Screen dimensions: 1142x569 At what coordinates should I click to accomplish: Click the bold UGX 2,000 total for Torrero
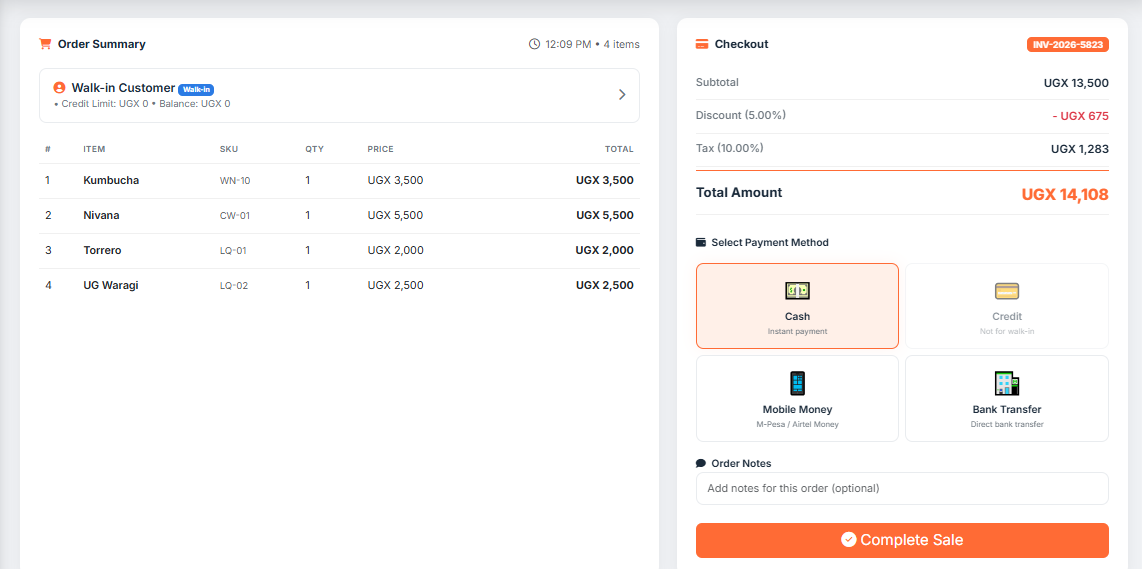point(605,250)
